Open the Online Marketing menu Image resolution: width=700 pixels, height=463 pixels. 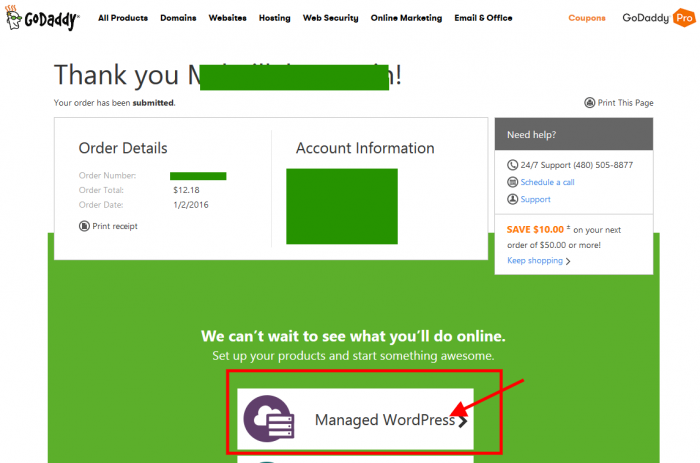pyautogui.click(x=406, y=18)
